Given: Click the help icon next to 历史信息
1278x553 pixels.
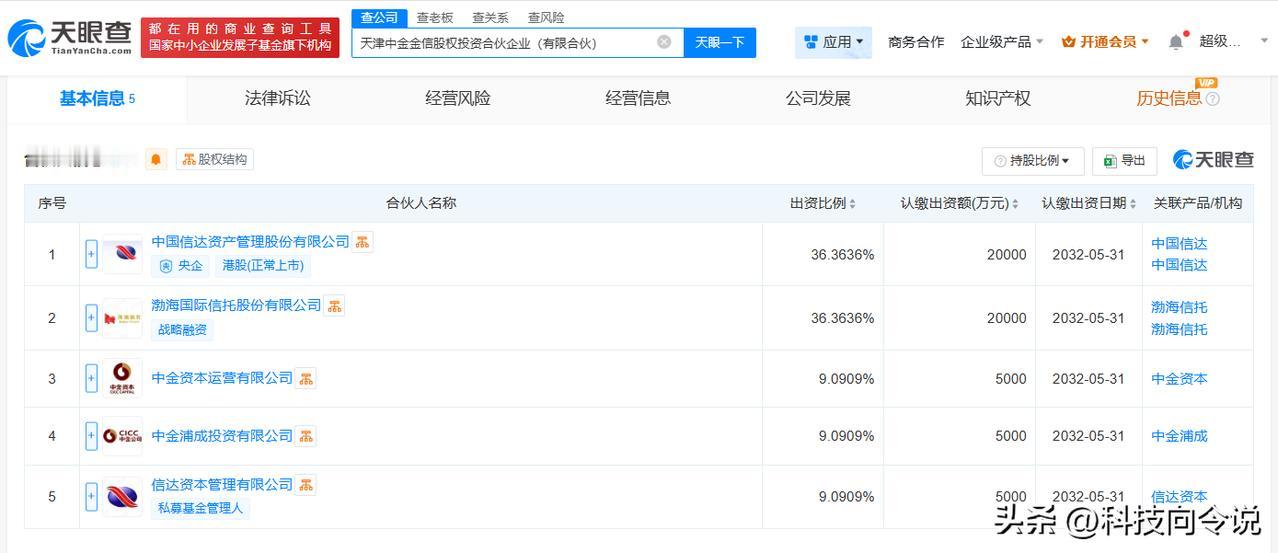Looking at the screenshot, I should pos(1213,99).
